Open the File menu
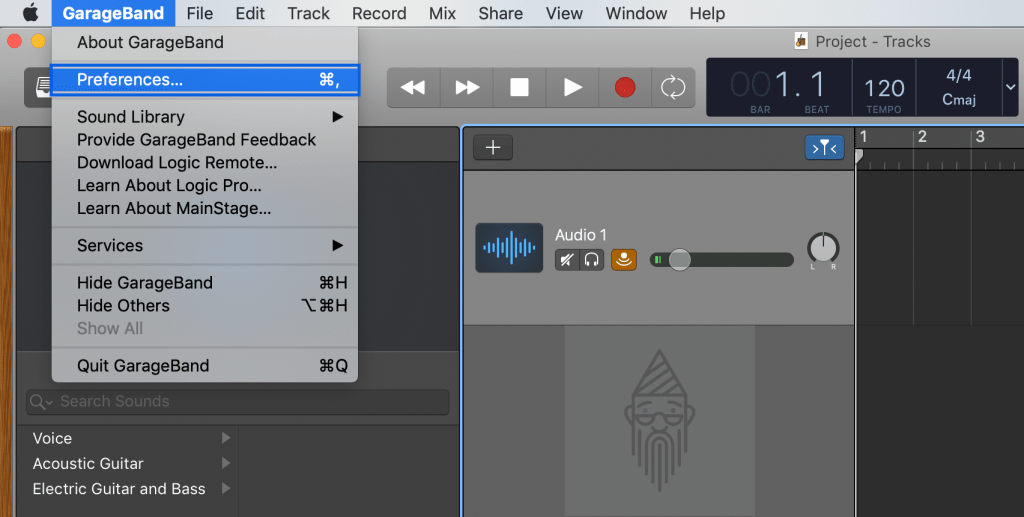This screenshot has height=517, width=1024. (x=199, y=13)
